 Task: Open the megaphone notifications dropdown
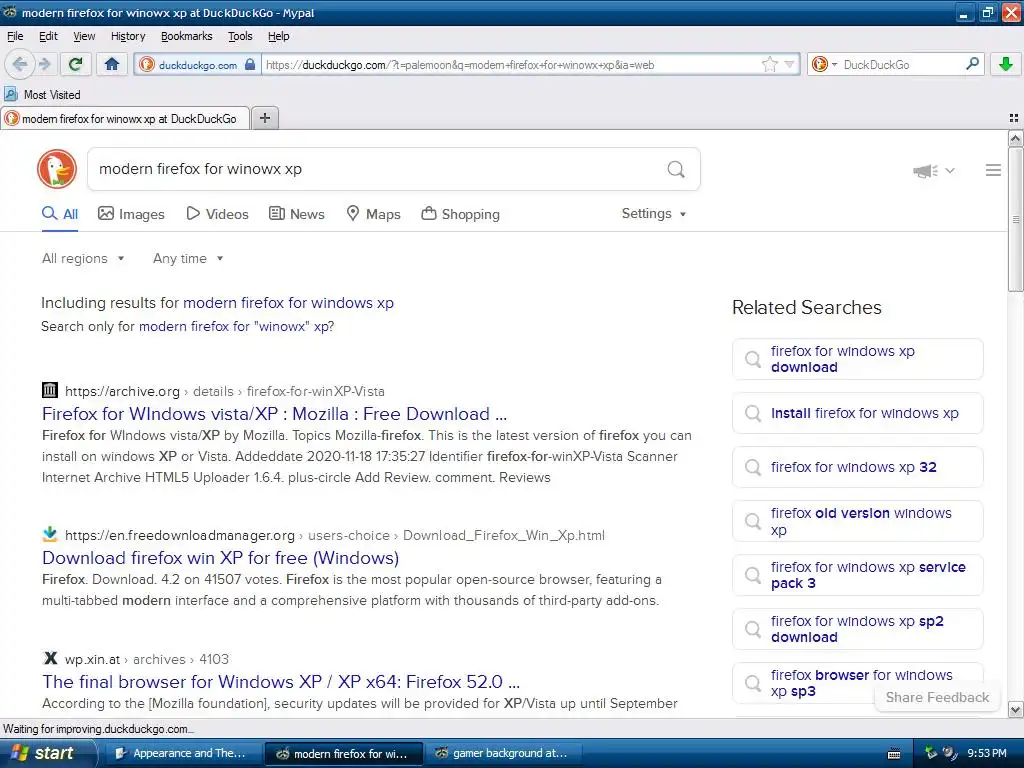934,170
